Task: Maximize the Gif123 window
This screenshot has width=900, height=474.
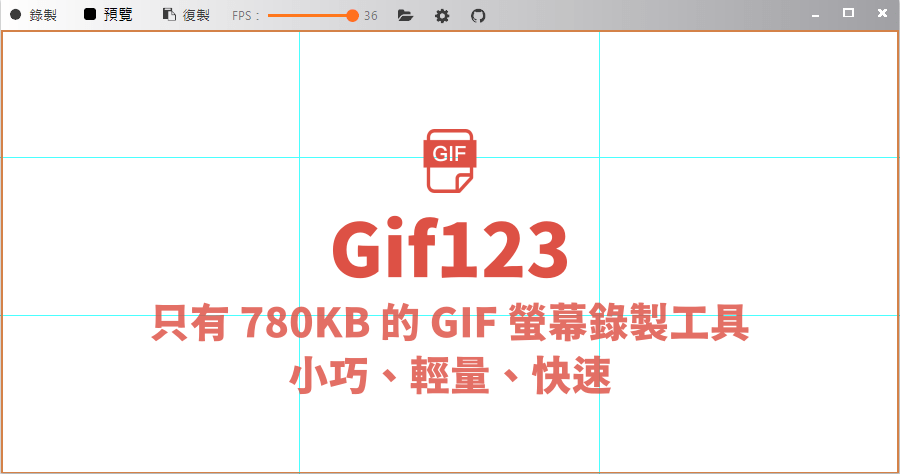Action: [848, 13]
